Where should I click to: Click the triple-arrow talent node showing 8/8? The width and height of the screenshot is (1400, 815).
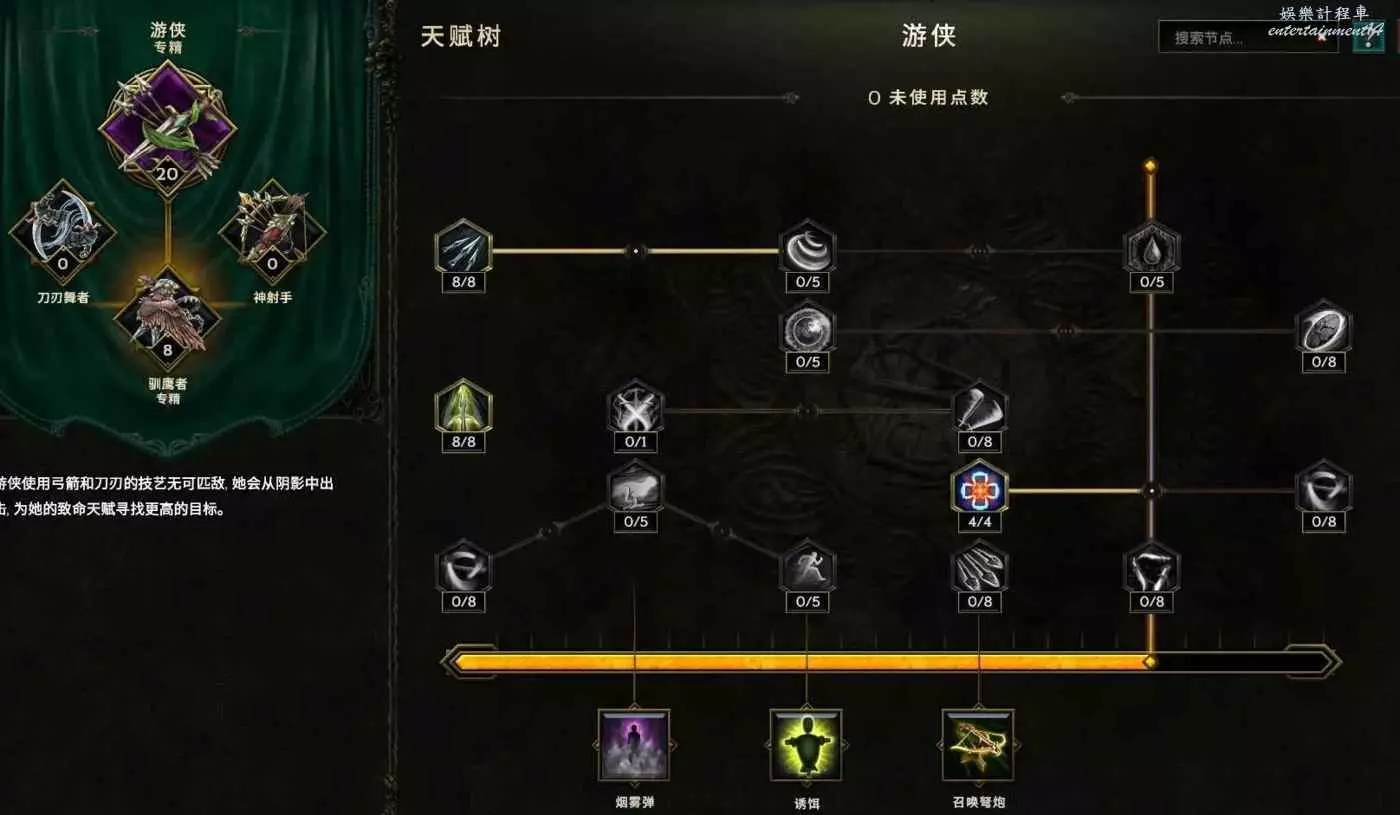click(463, 247)
